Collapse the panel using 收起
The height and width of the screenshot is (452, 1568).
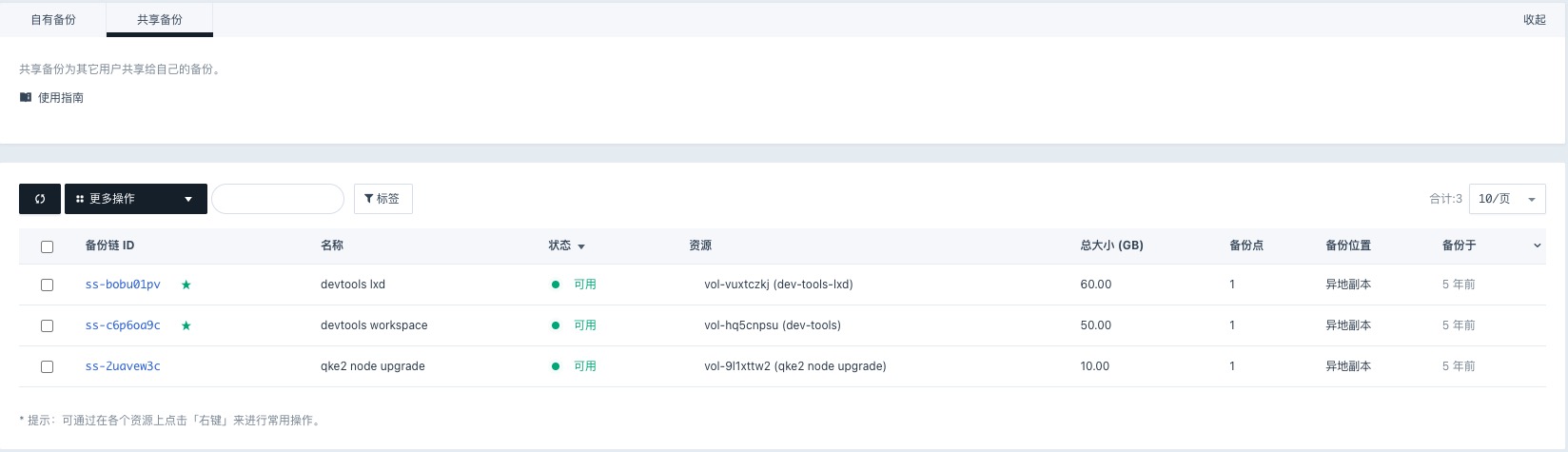1534,19
